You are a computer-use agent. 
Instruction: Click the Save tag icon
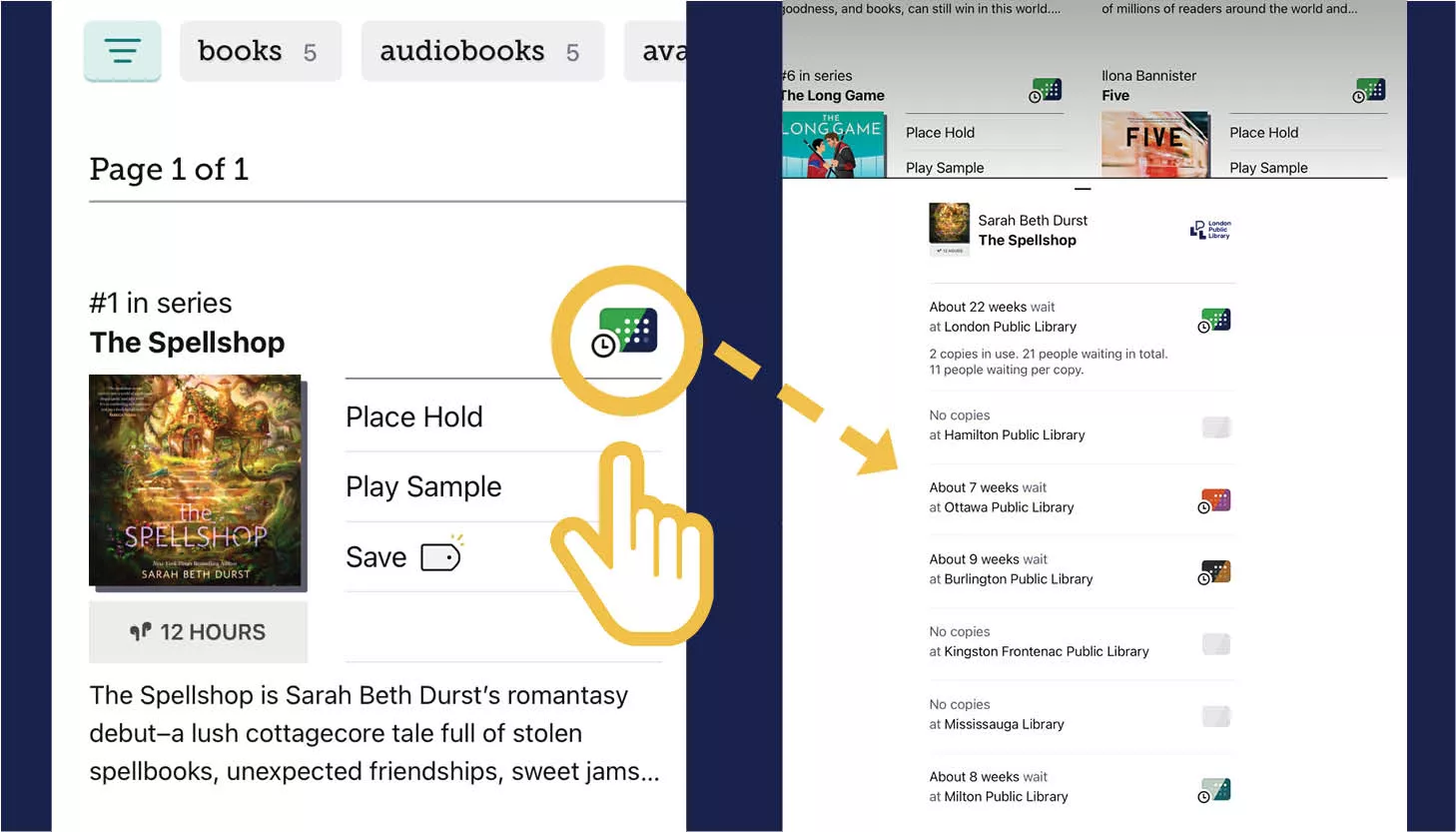[440, 555]
